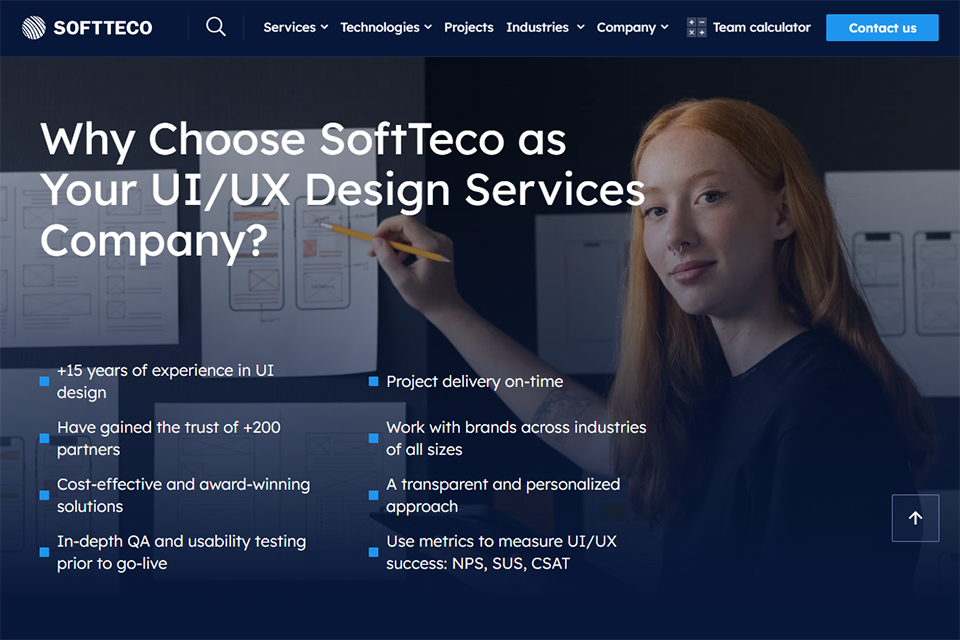
Task: Open the Services menu item
Action: [290, 28]
